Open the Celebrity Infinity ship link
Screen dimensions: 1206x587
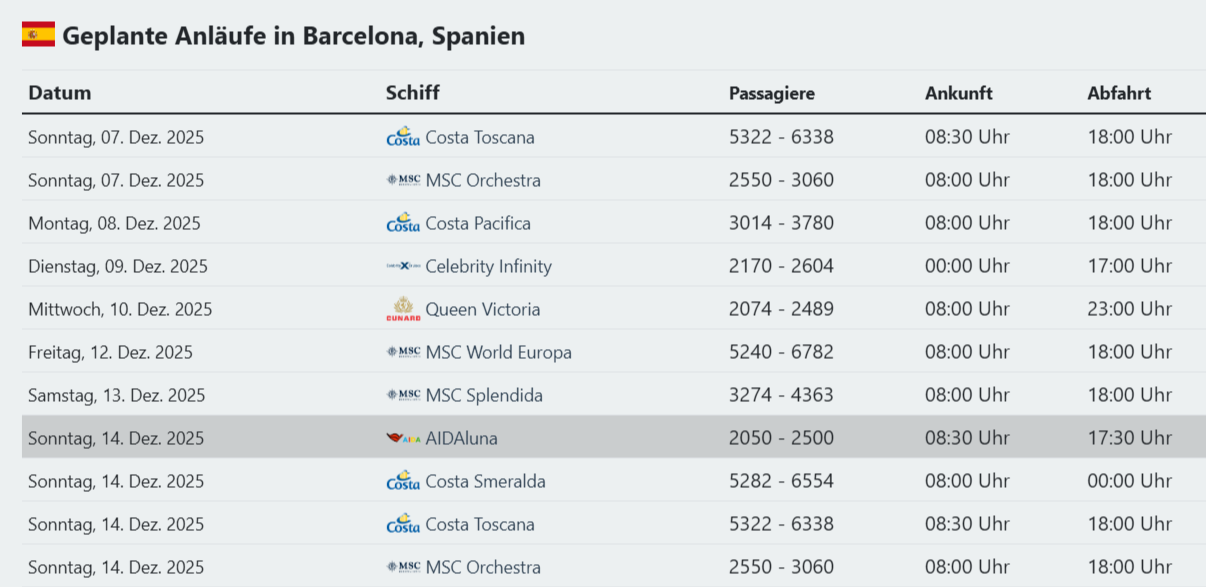[x=488, y=266]
